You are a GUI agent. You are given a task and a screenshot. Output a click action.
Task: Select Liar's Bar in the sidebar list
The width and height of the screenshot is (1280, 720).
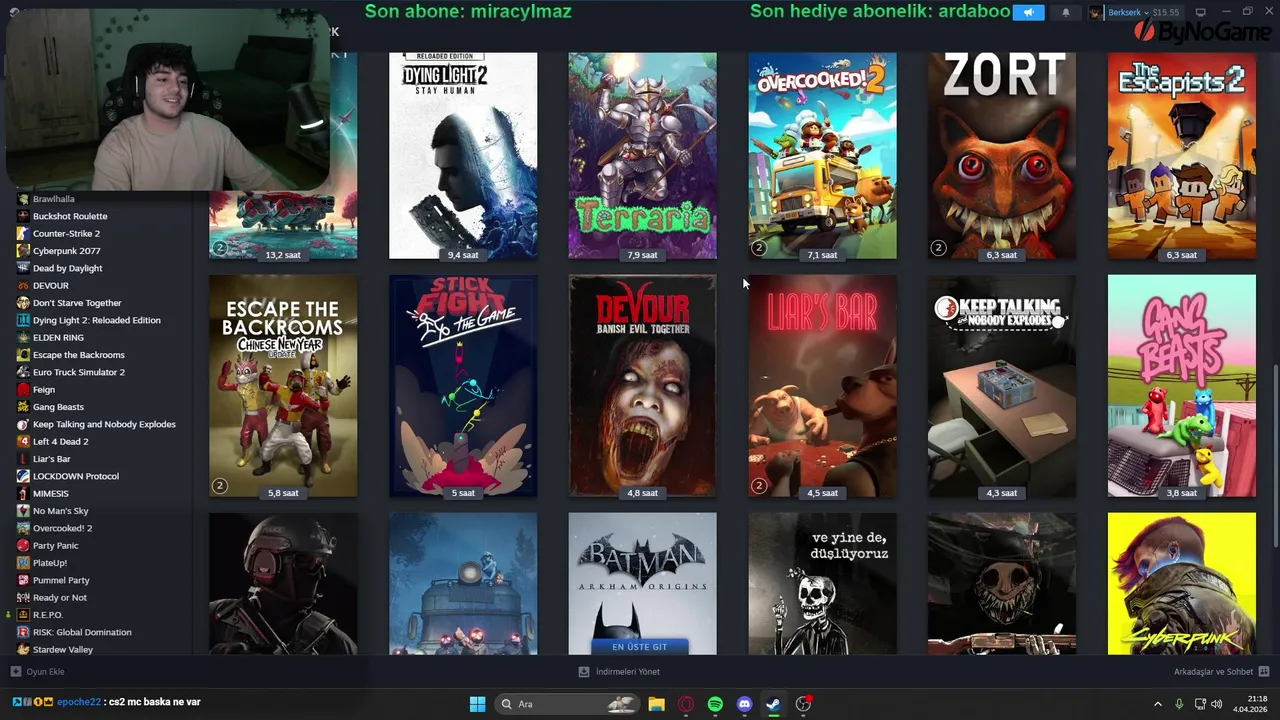click(x=51, y=459)
